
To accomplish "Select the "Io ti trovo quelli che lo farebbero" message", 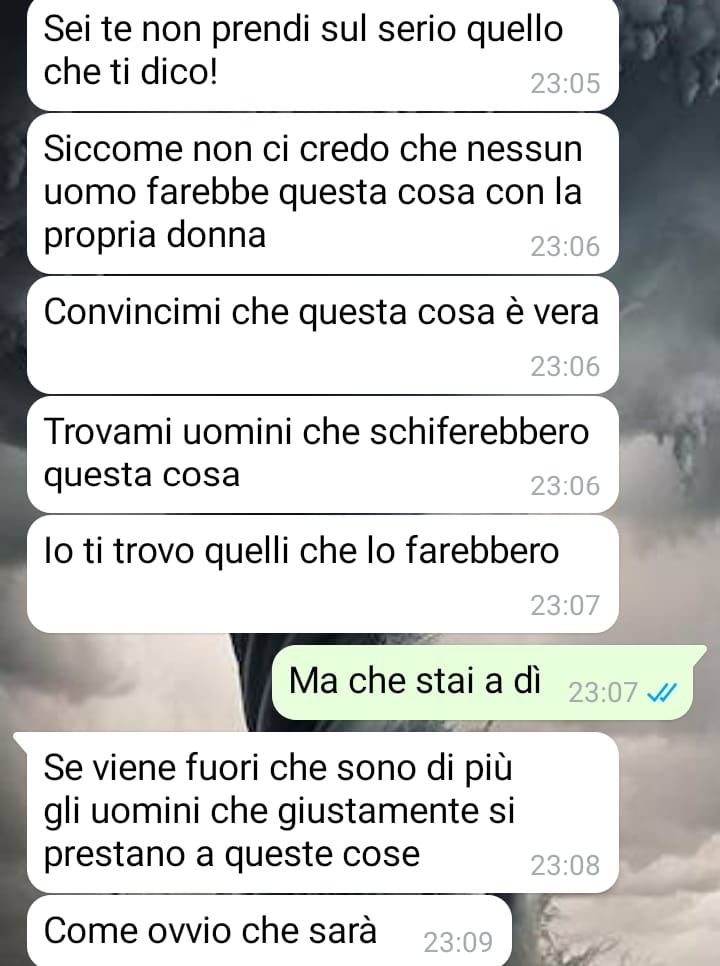I will (323, 574).
